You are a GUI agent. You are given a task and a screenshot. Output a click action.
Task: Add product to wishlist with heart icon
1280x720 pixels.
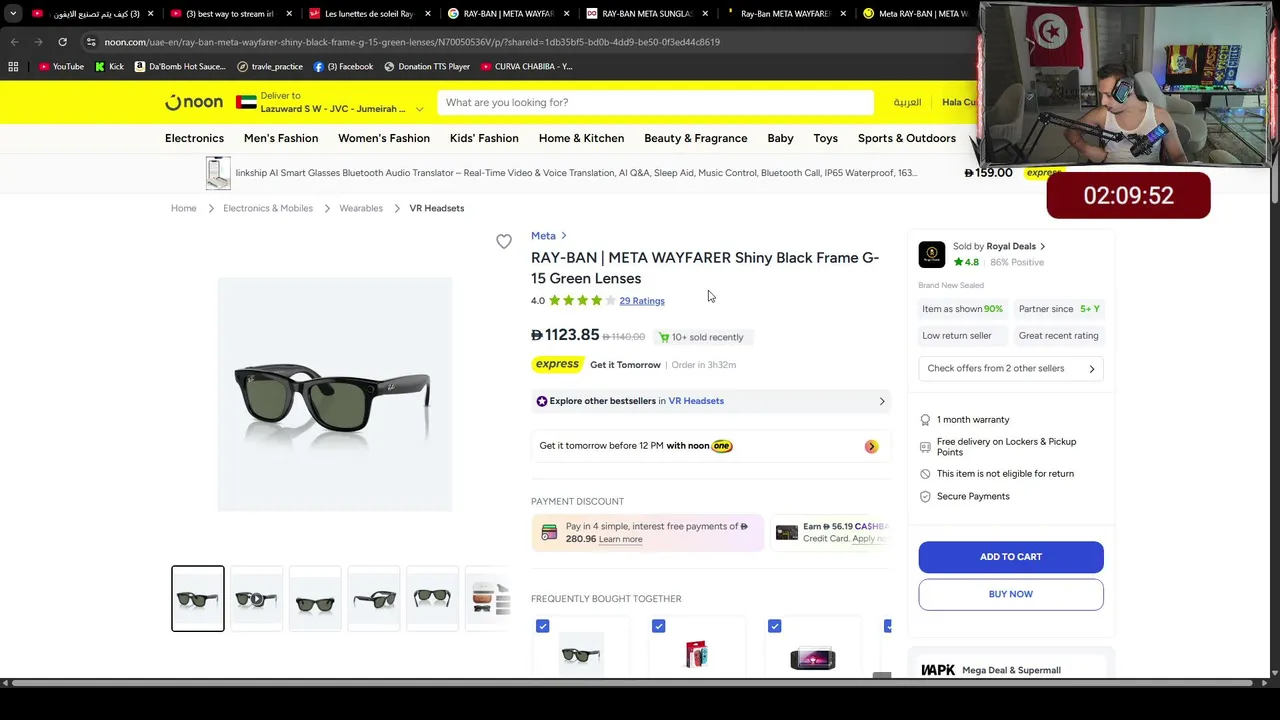tap(504, 241)
